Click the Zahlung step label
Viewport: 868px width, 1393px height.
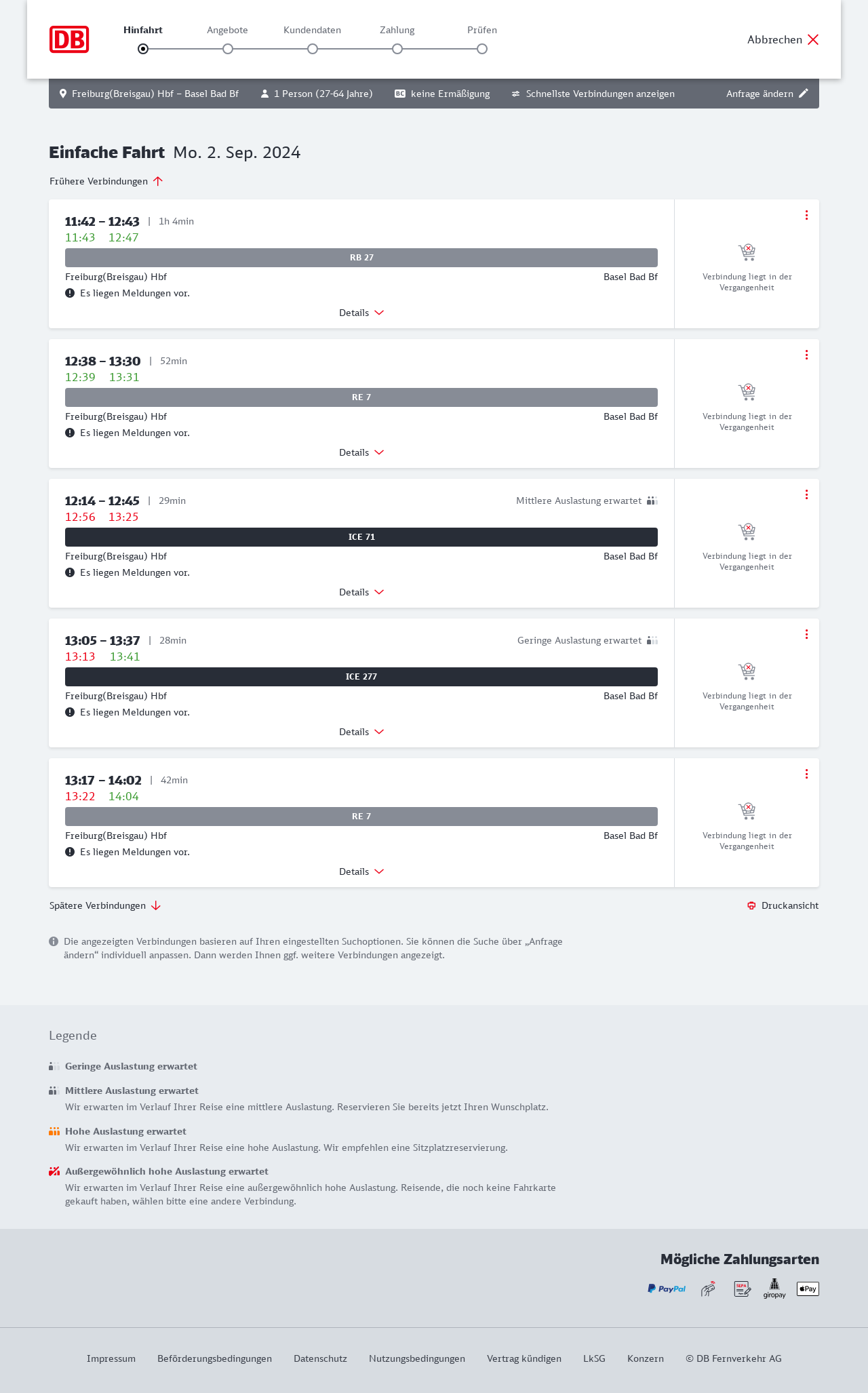pyautogui.click(x=397, y=30)
